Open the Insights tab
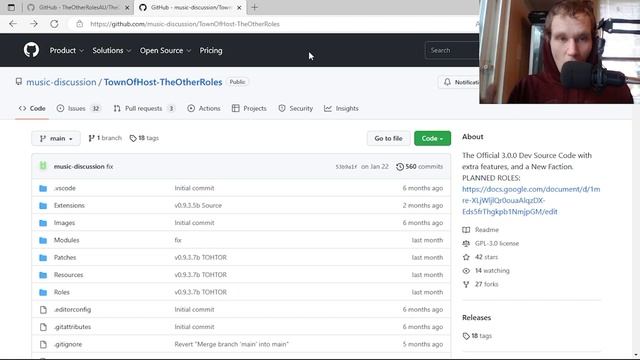This screenshot has height=360, width=640. (341, 109)
